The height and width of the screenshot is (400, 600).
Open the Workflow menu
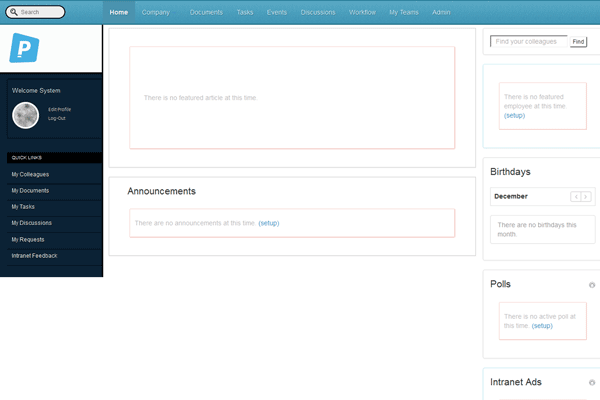(362, 12)
